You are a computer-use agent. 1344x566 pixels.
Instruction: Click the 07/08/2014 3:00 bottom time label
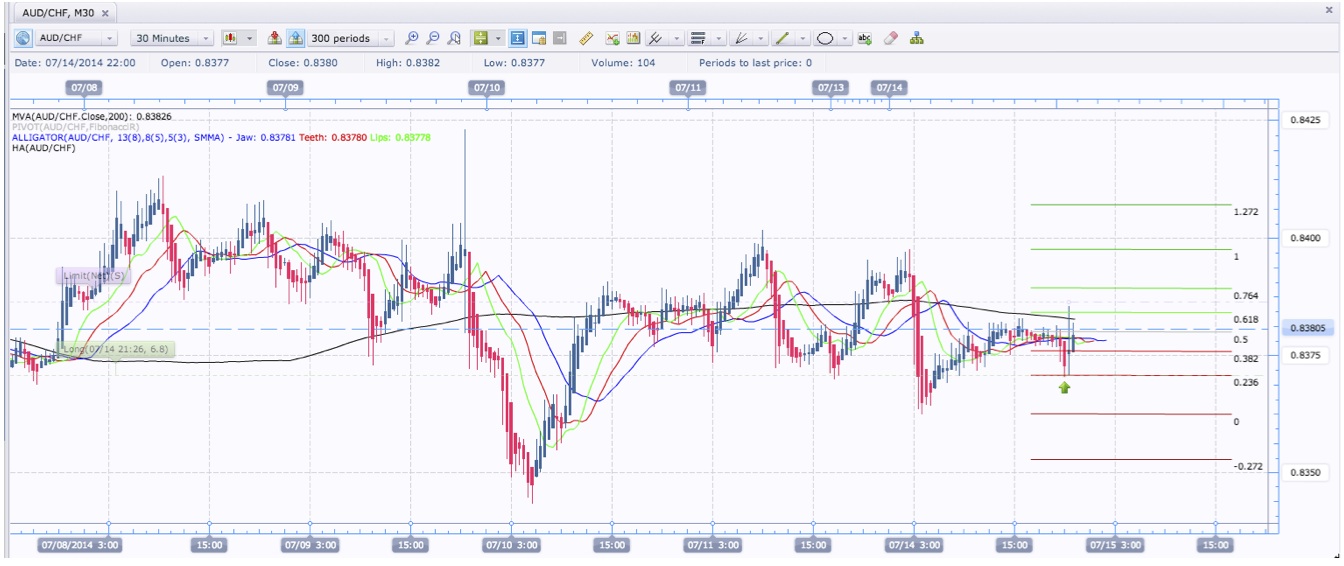tap(80, 546)
